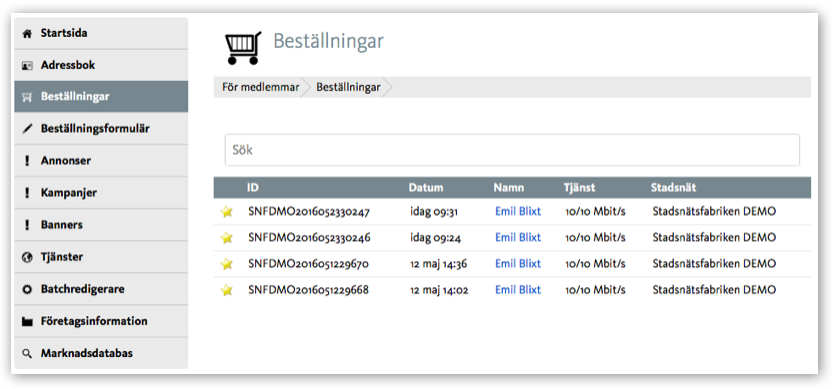Viewport: 838px width, 389px height.
Task: Toggle the star for order SNFDMO2016051229670
Action: (227, 264)
